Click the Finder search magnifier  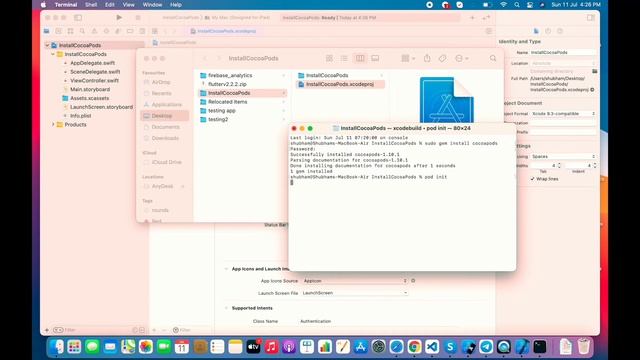pyautogui.click(x=493, y=58)
